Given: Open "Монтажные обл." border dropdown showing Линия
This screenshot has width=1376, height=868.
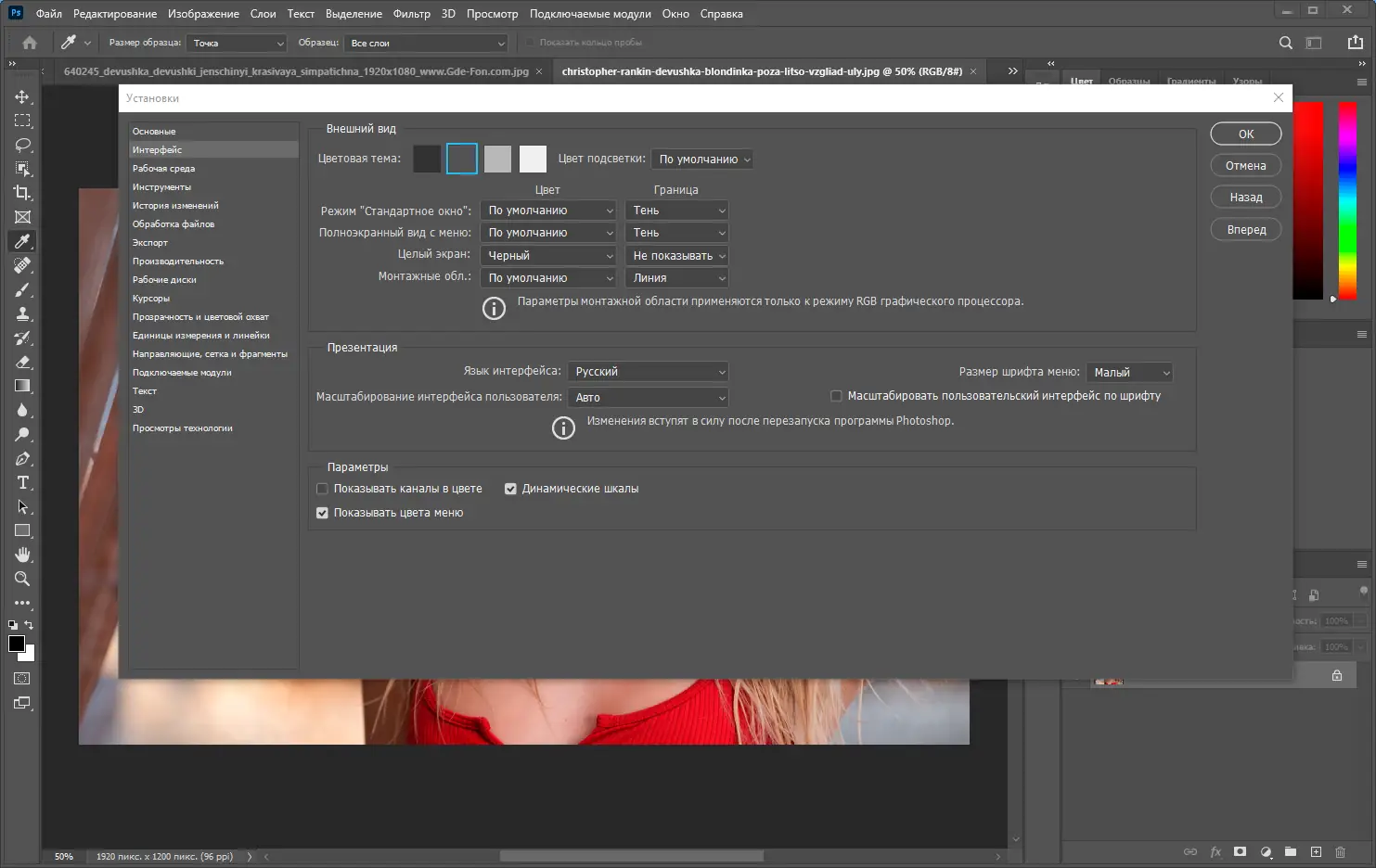Looking at the screenshot, I should (676, 278).
